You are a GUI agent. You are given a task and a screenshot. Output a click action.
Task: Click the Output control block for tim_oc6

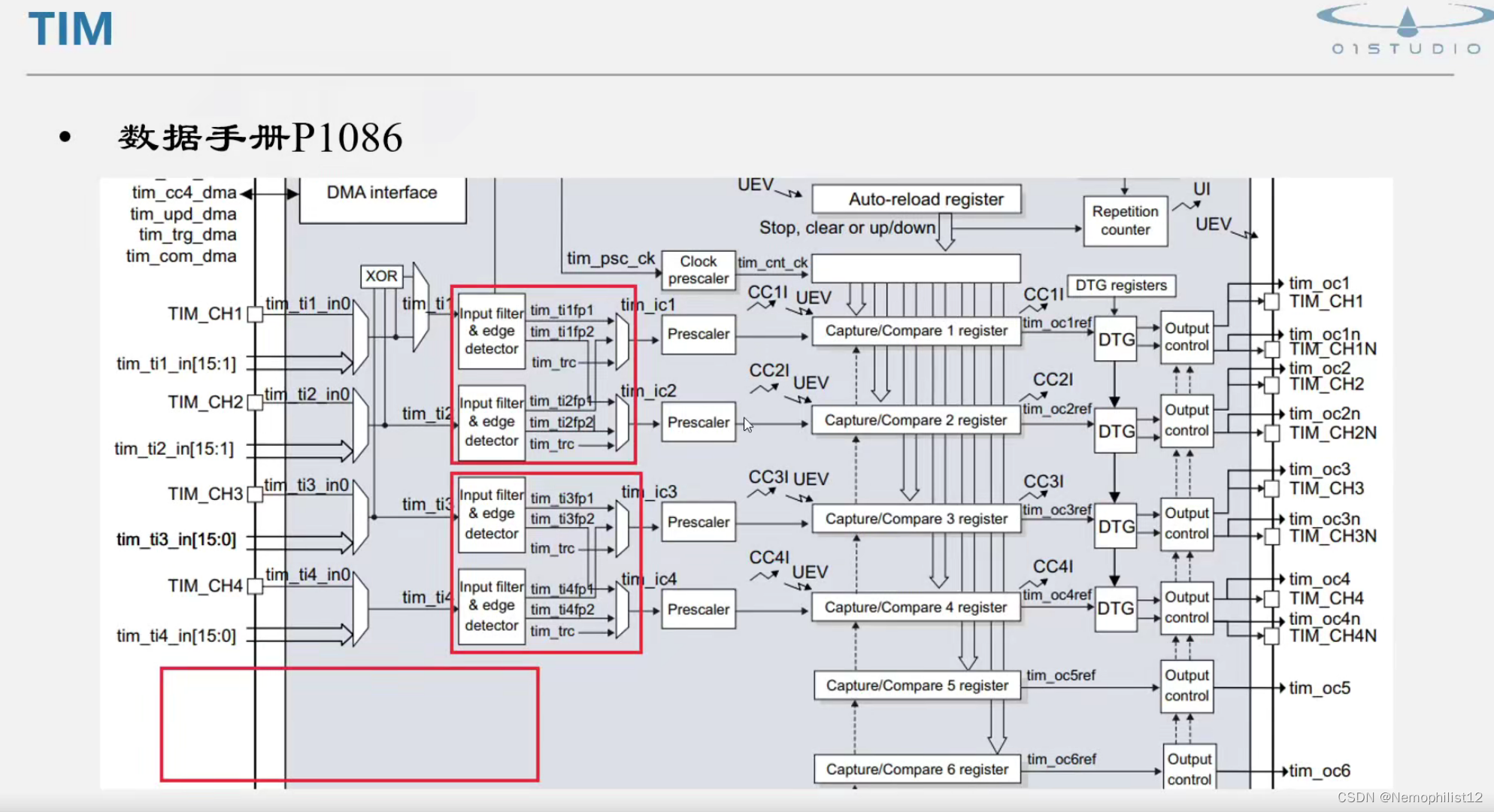pyautogui.click(x=1189, y=768)
